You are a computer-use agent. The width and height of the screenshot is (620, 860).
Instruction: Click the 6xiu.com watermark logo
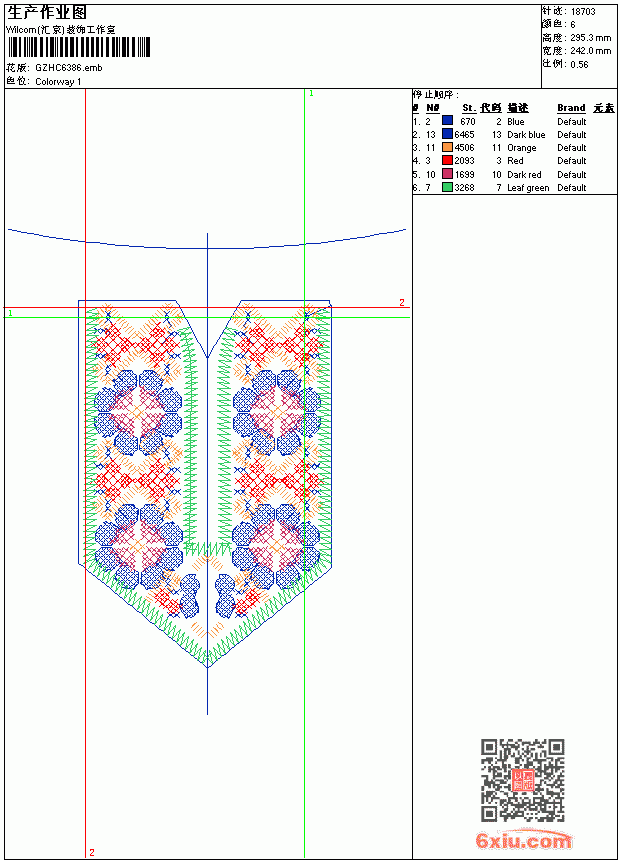(523, 840)
